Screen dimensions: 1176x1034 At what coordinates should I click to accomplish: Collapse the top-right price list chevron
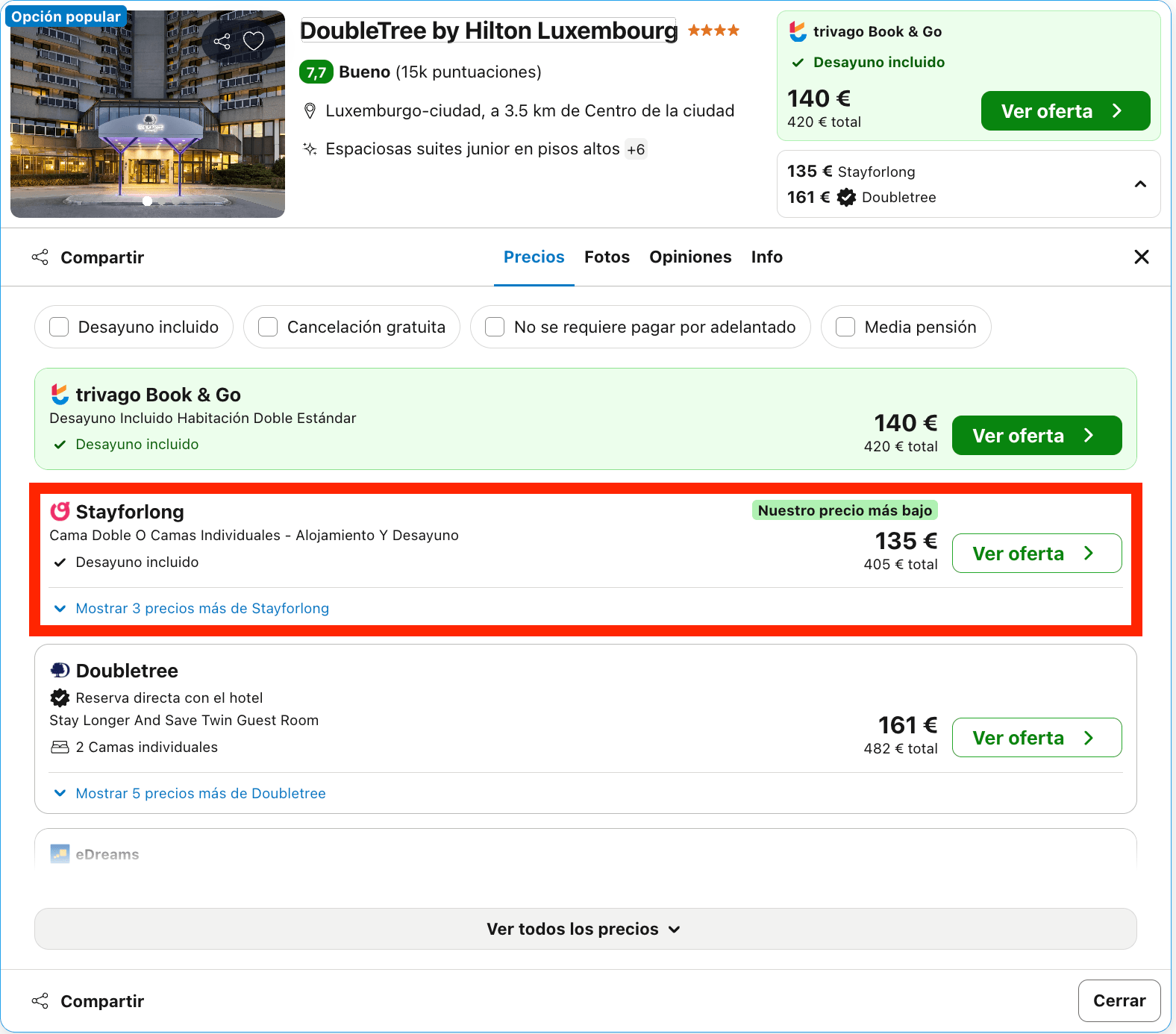(1140, 184)
